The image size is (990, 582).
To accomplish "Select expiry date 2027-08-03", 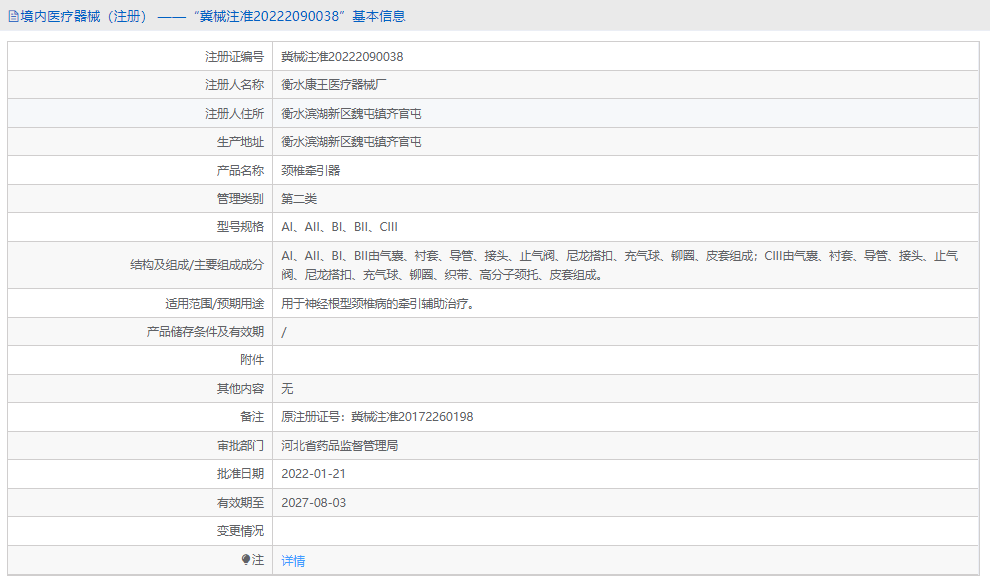I will click(x=314, y=503).
